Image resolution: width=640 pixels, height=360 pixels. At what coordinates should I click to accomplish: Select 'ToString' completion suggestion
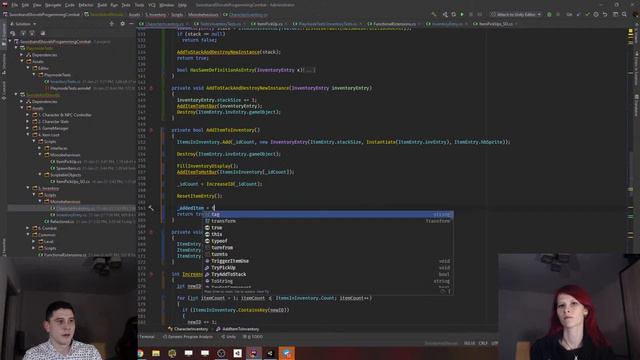click(329, 281)
